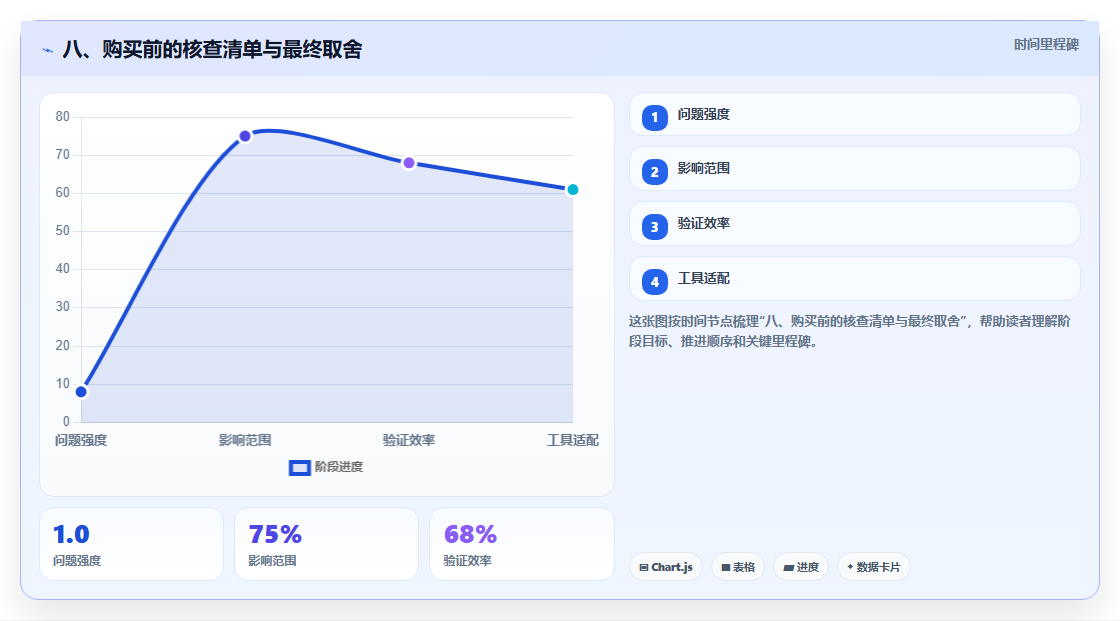This screenshot has height=621, width=1120.
Task: Click the number 2 badge for 影响范围
Action: (654, 172)
